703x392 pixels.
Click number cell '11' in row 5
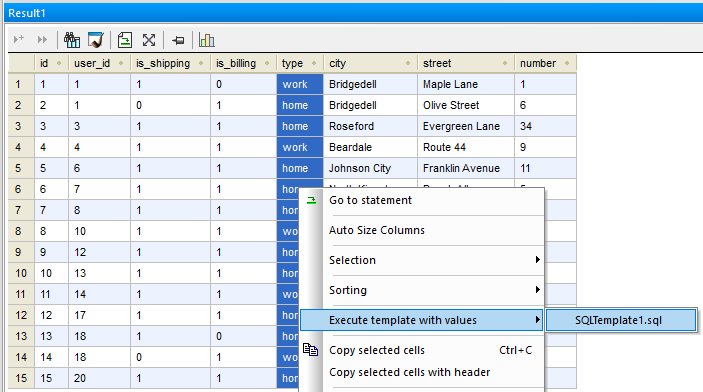coord(545,168)
